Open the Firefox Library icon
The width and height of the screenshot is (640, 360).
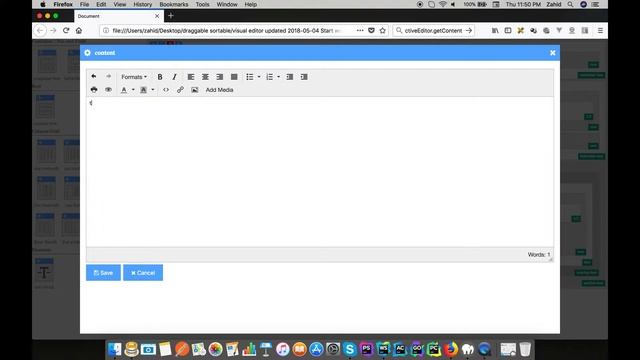(x=495, y=30)
